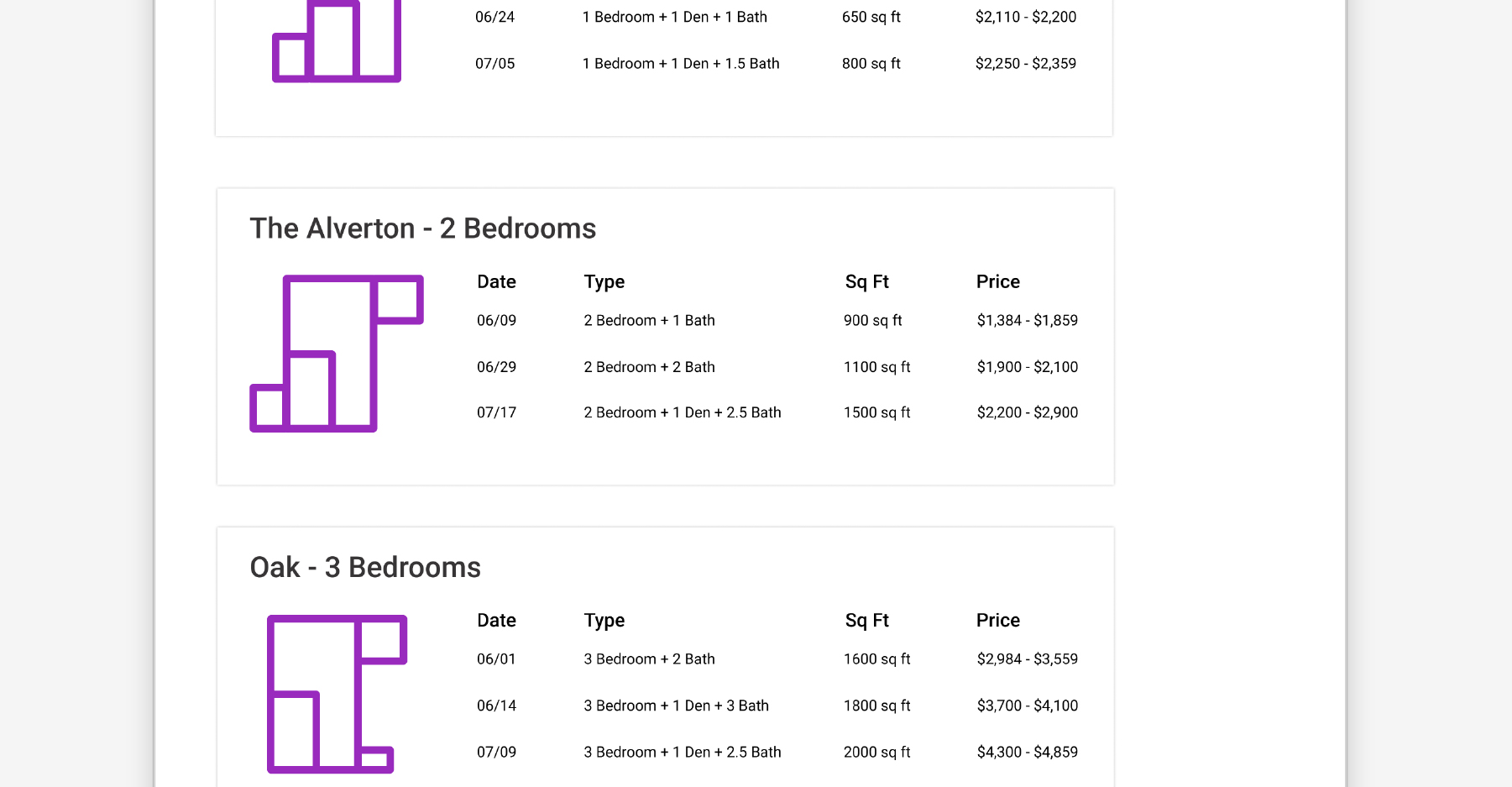Click the Price column header in Oak table
Viewport: 1512px width, 787px height.
tap(997, 621)
